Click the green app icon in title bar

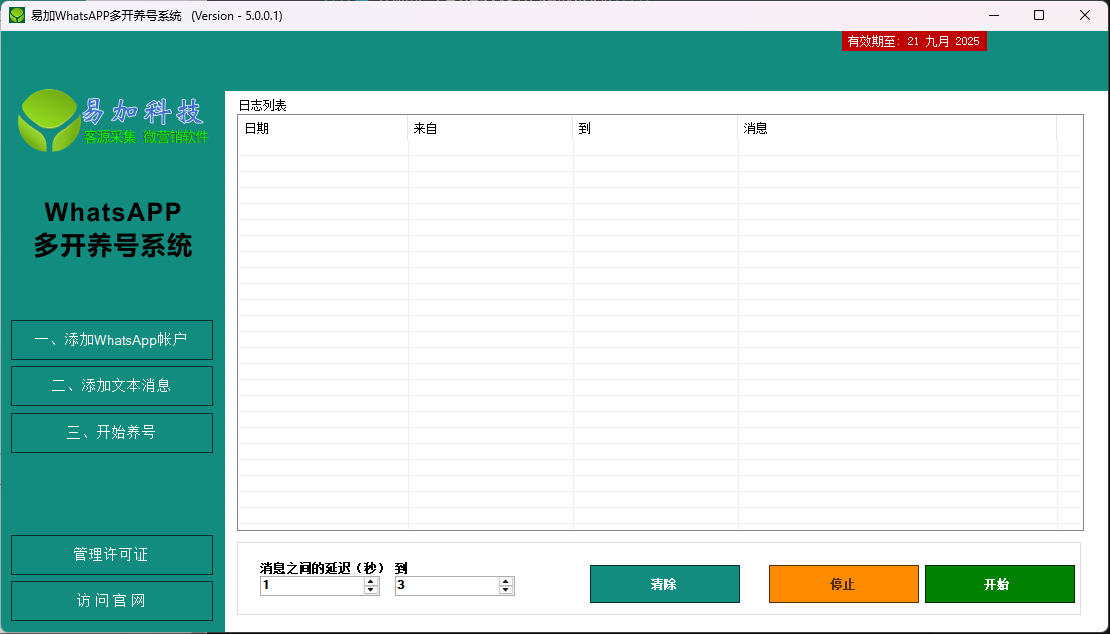(16, 16)
